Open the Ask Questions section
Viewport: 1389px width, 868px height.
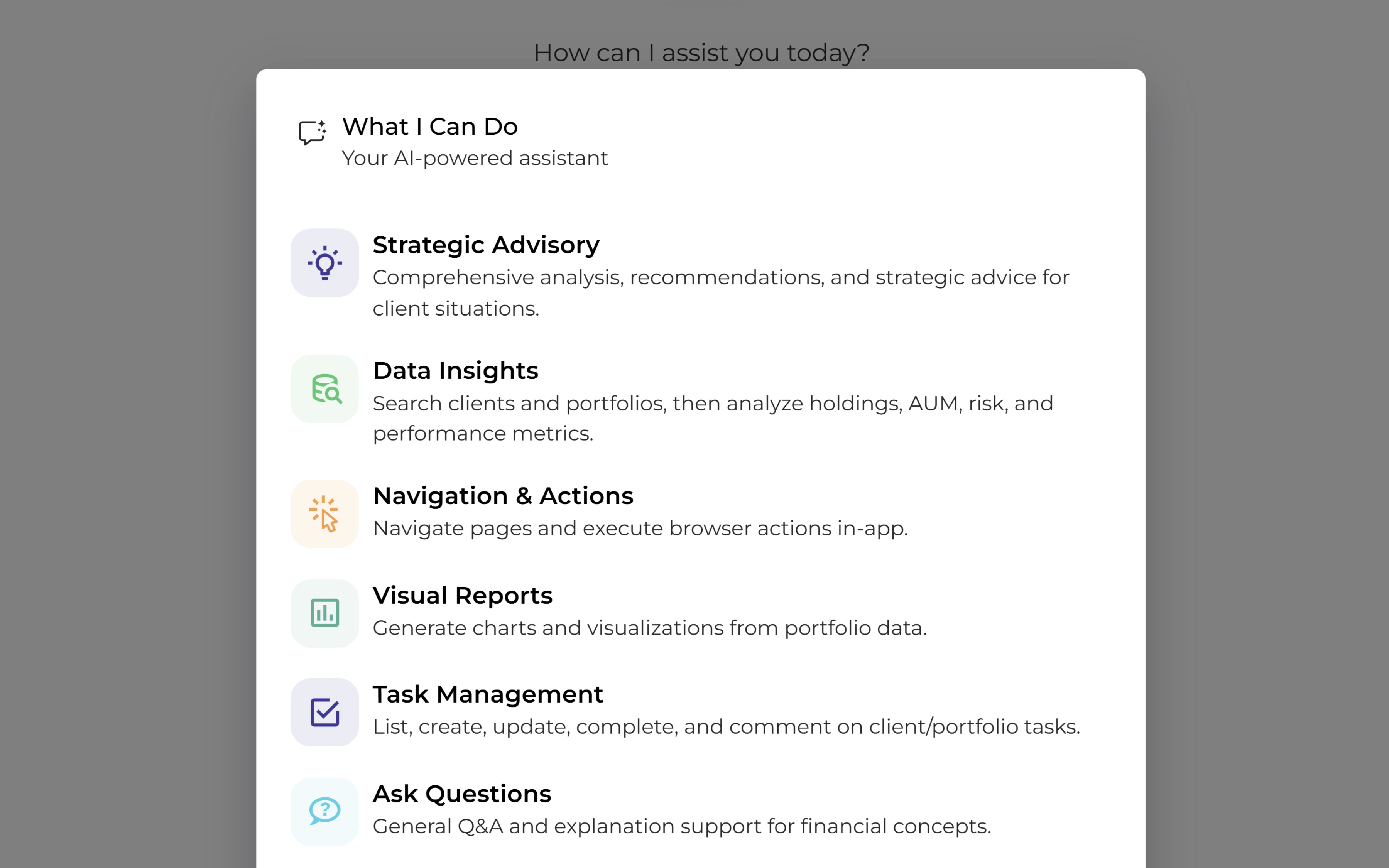(x=462, y=794)
